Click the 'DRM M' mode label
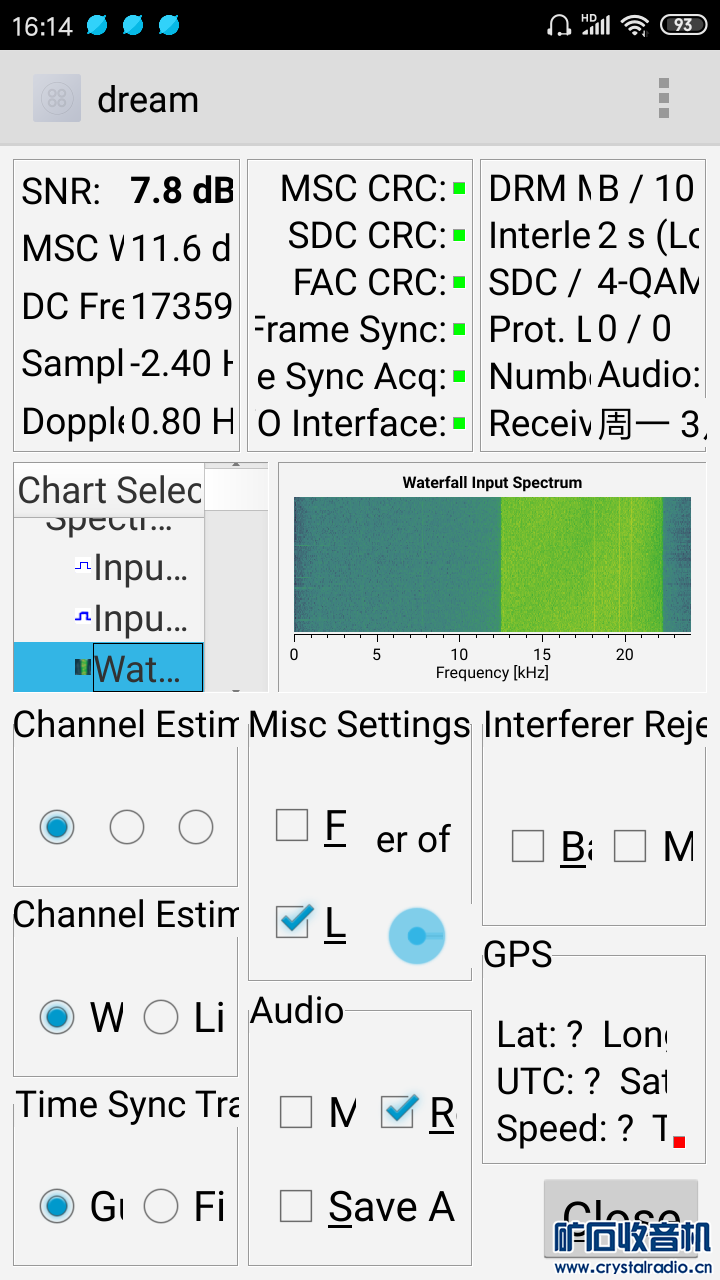 (540, 188)
